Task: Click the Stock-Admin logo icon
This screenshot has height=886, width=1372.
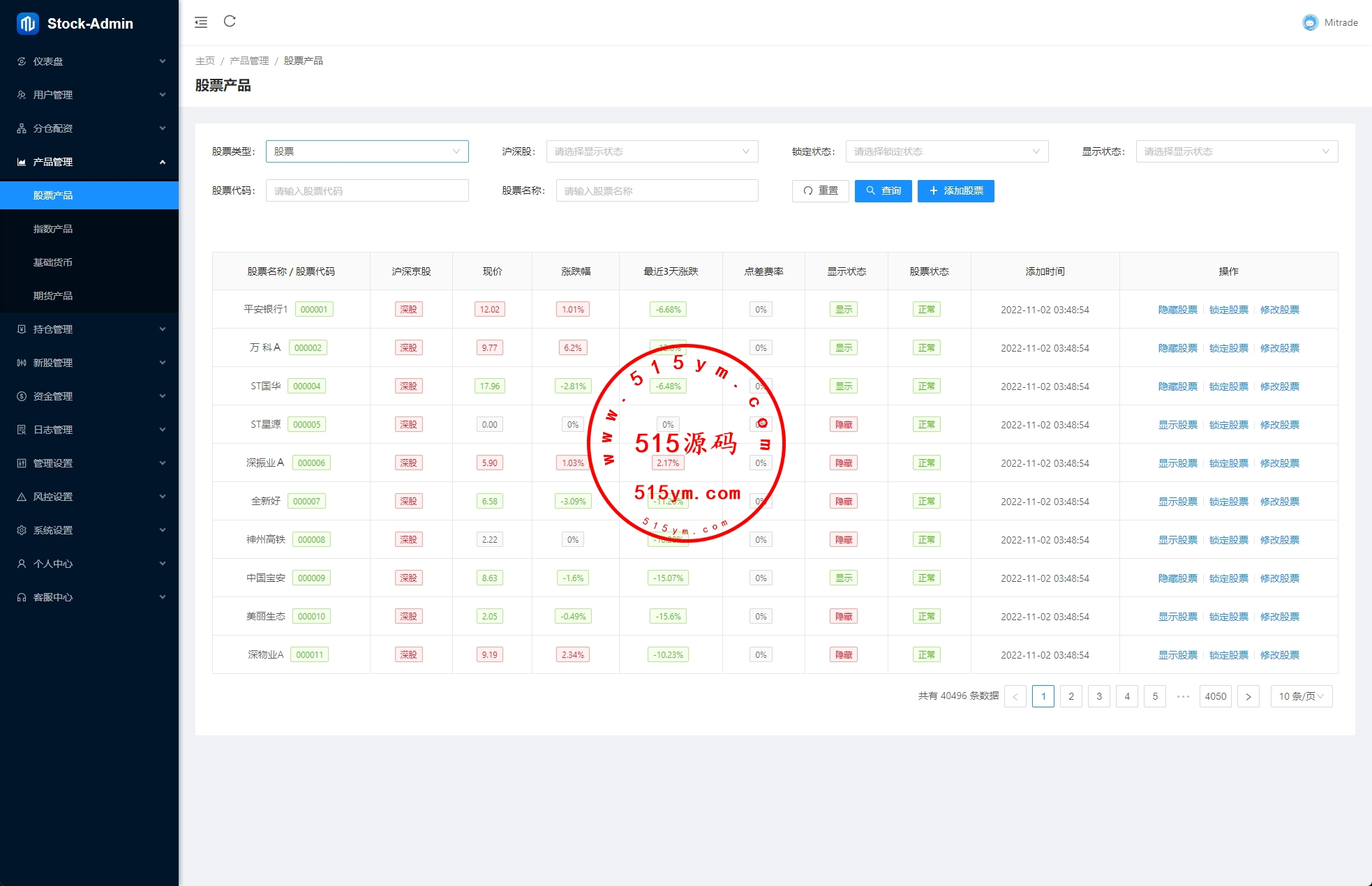Action: tap(27, 24)
